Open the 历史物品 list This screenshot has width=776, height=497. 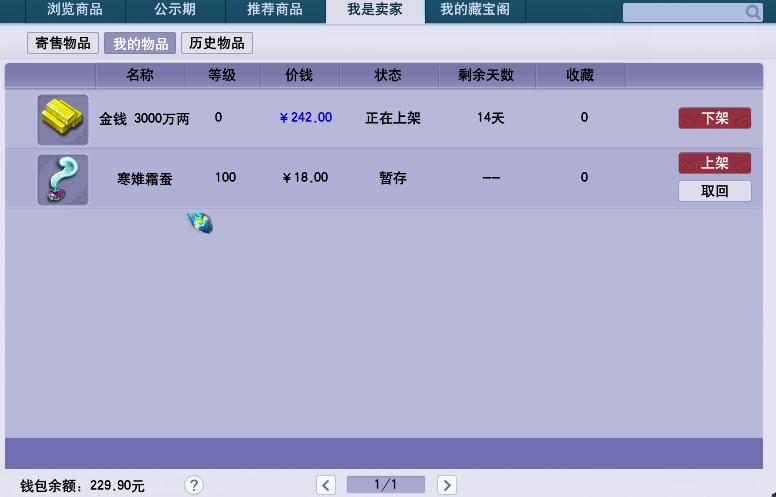(217, 43)
